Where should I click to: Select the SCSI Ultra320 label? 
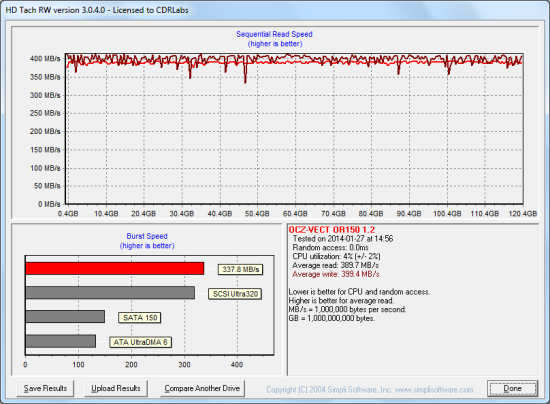click(x=235, y=294)
